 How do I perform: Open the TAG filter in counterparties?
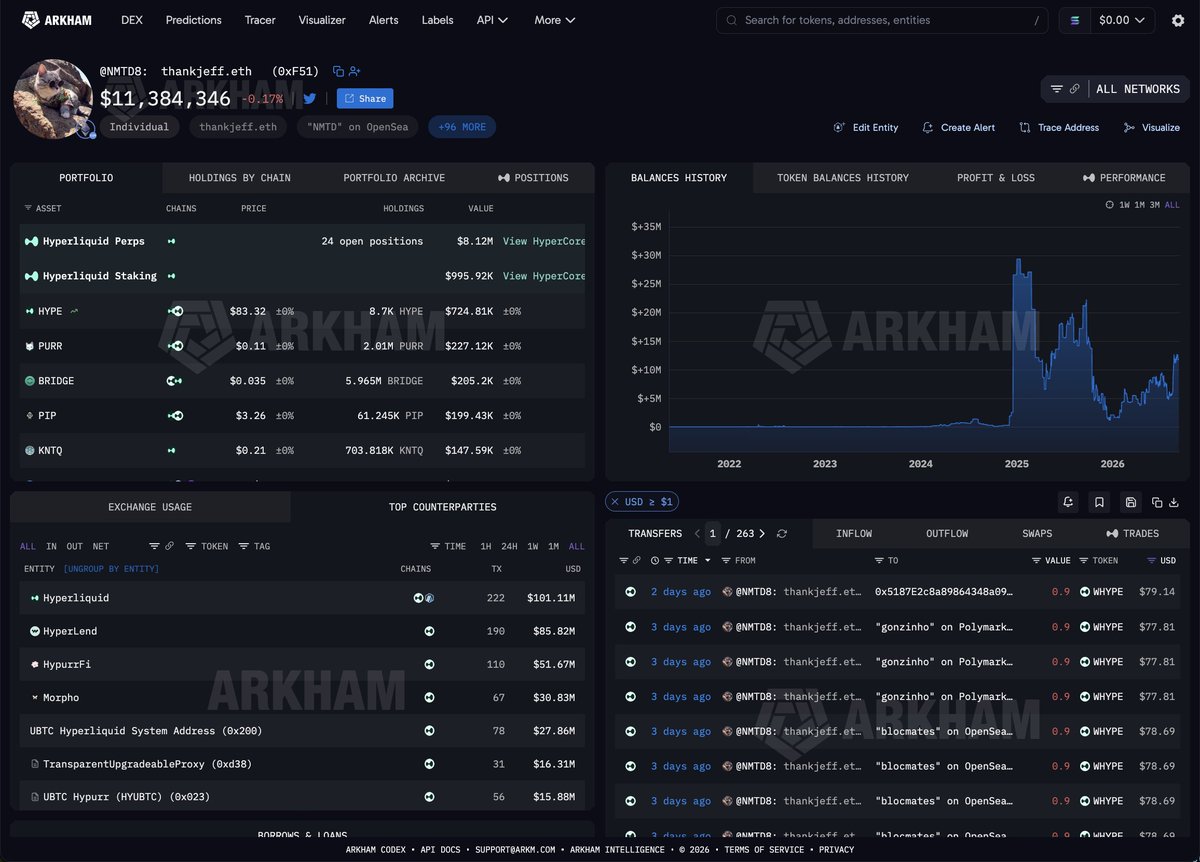click(254, 546)
